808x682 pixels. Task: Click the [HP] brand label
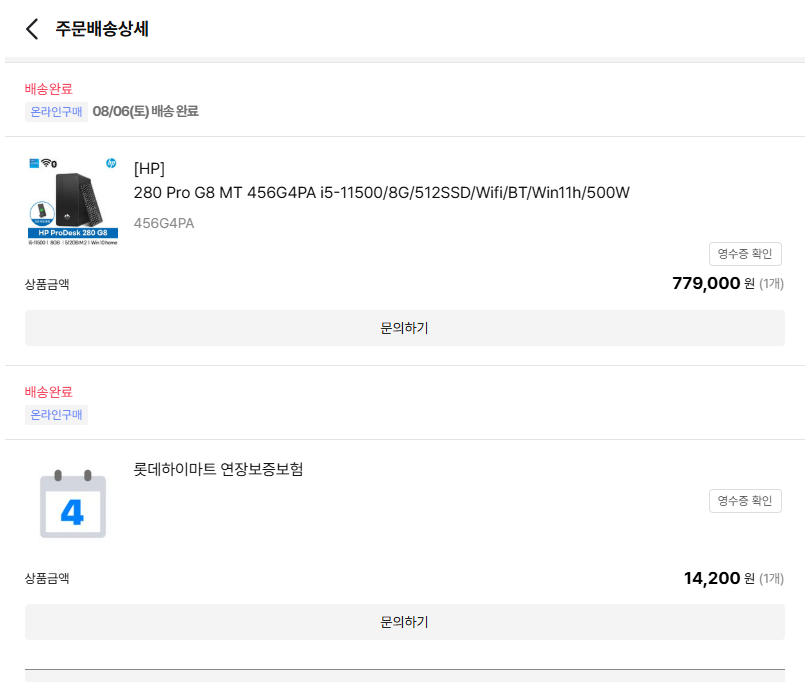(149, 169)
